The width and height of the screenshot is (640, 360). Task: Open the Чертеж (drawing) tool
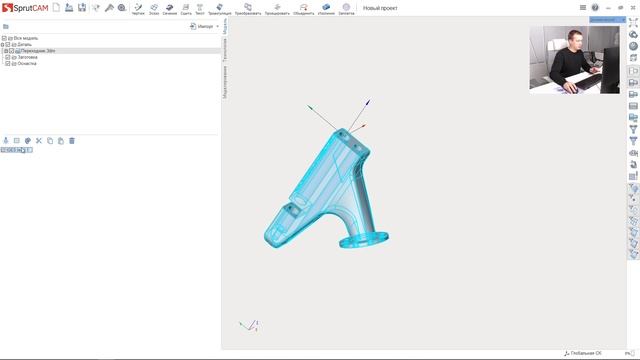[138, 9]
